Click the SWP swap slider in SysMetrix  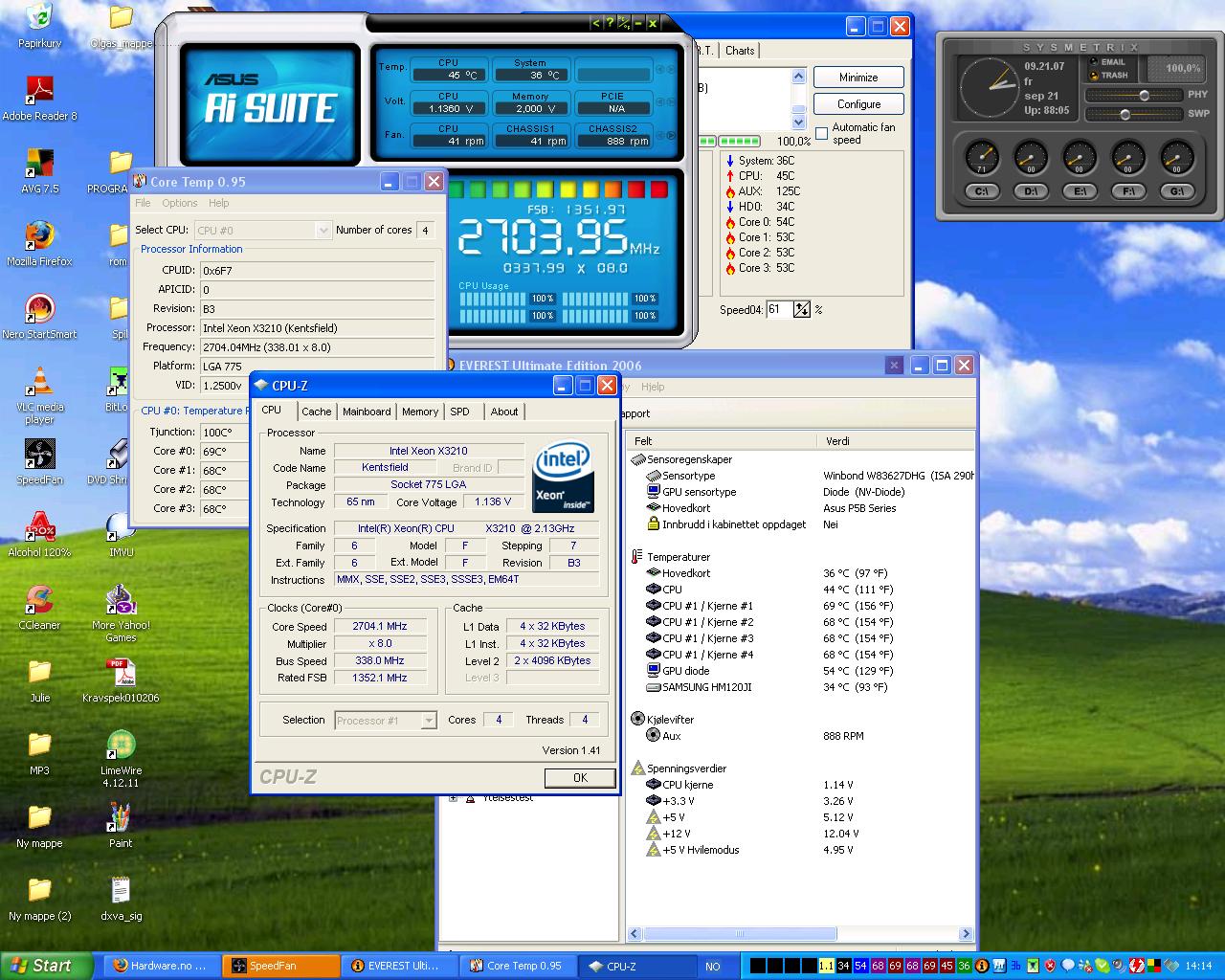pyautogui.click(x=1134, y=114)
